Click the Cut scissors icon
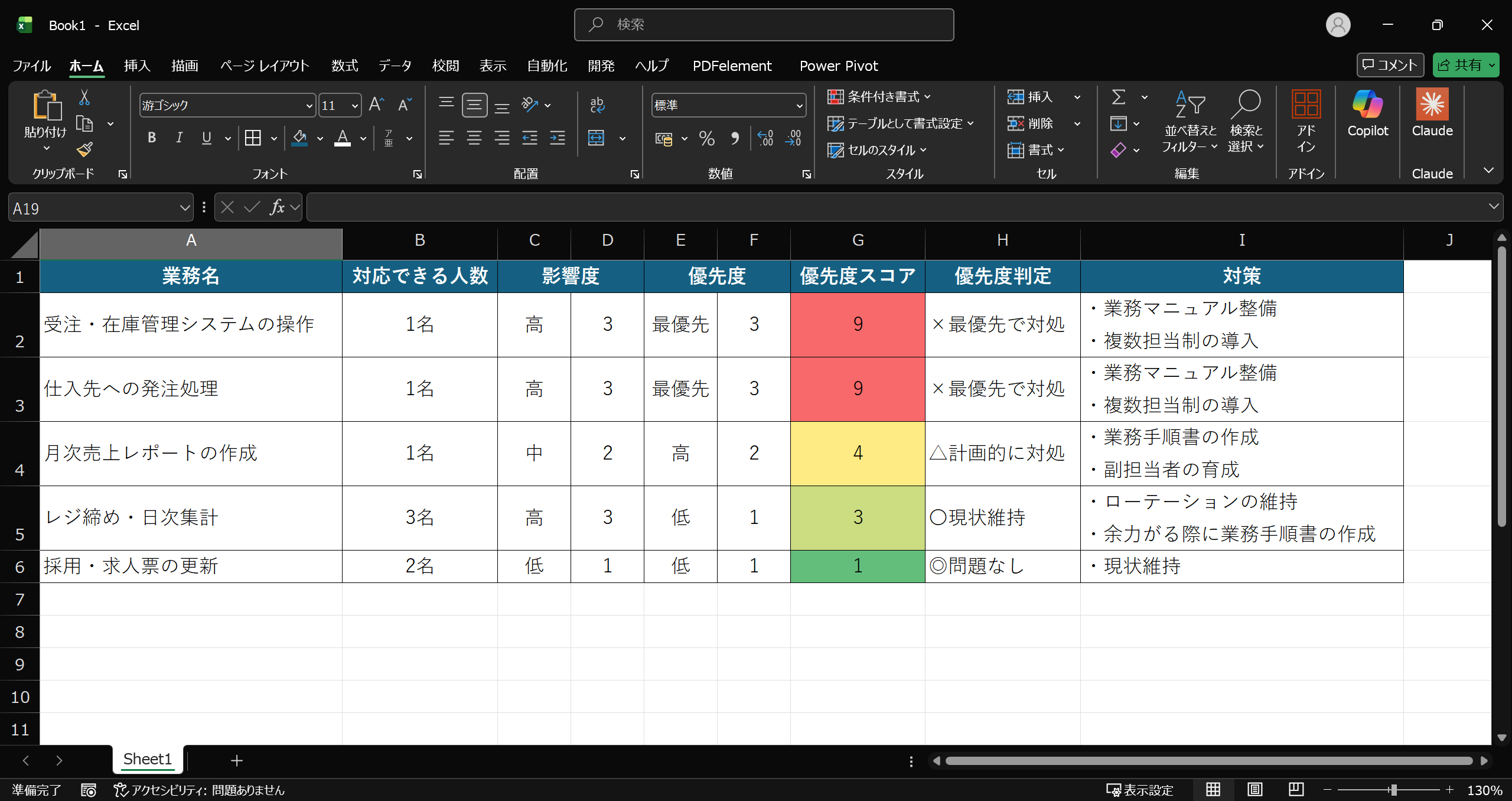The width and height of the screenshot is (1512, 801). coord(84,97)
